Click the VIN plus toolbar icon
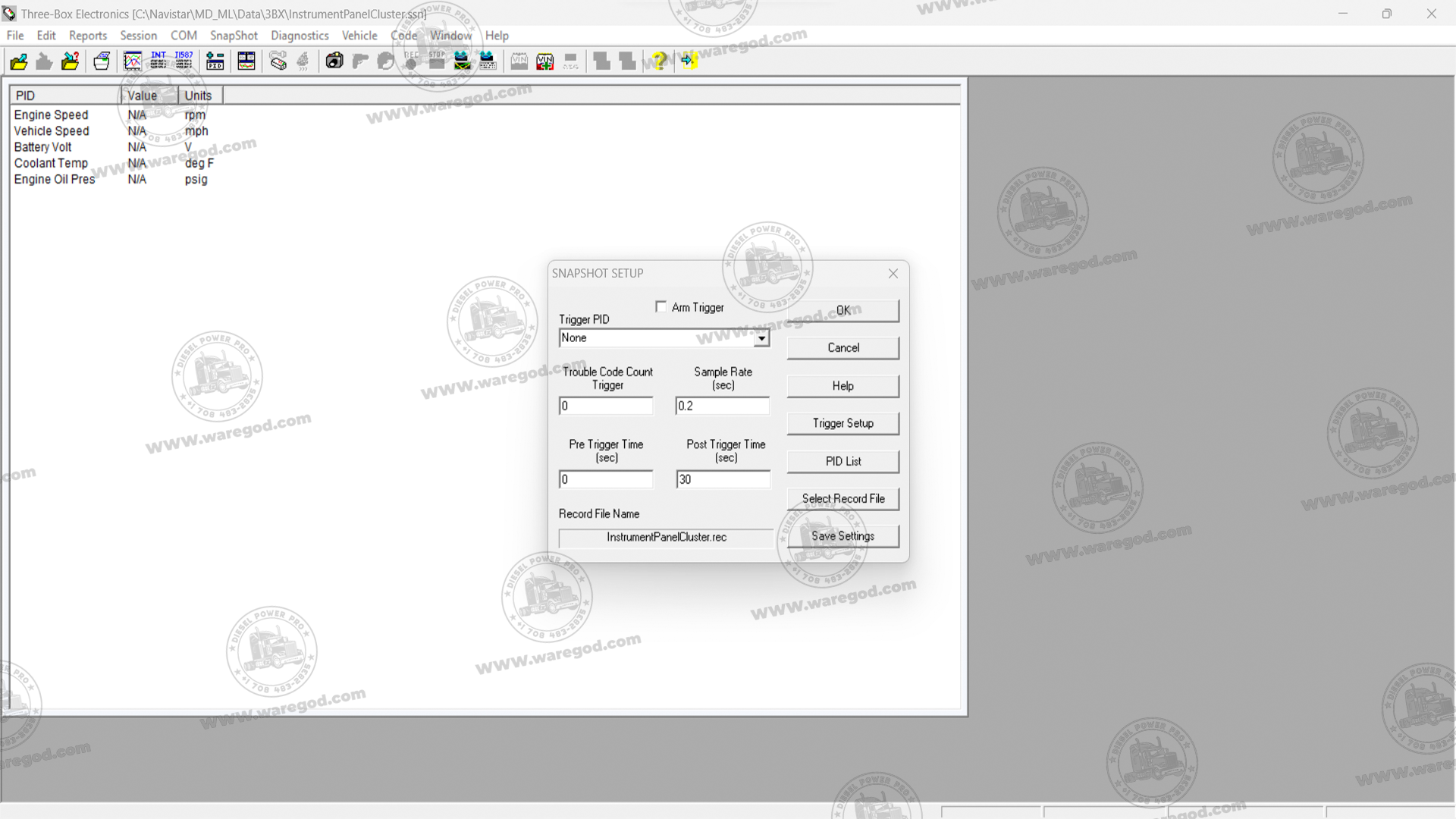The image size is (1456, 819). click(545, 61)
